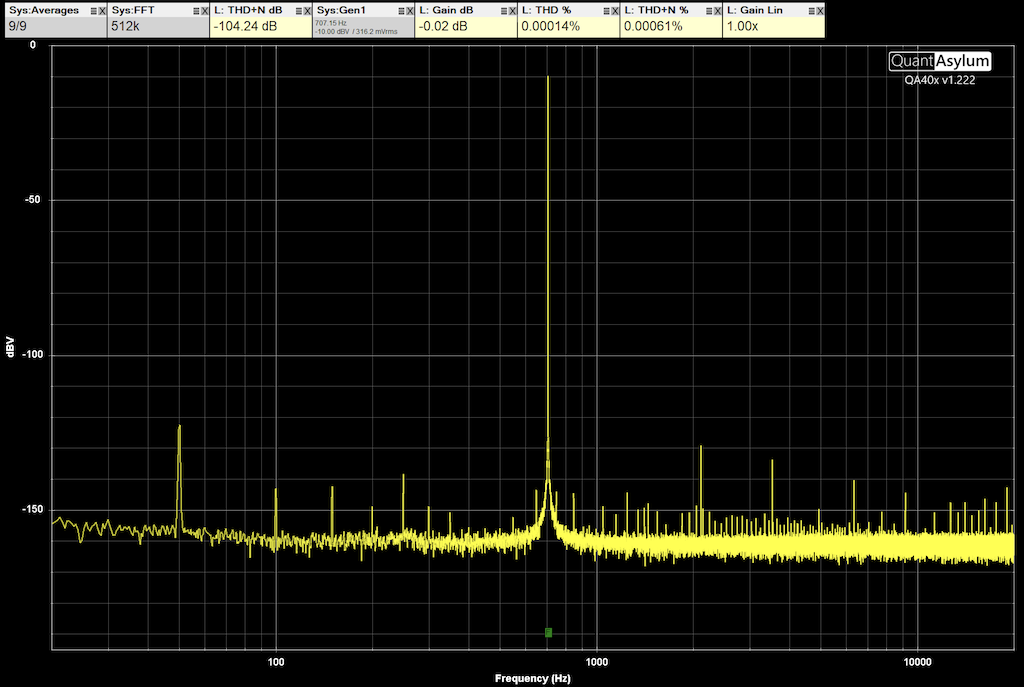Select the green cursor marker below the spectrum
The width and height of the screenshot is (1024, 687).
pos(547,632)
